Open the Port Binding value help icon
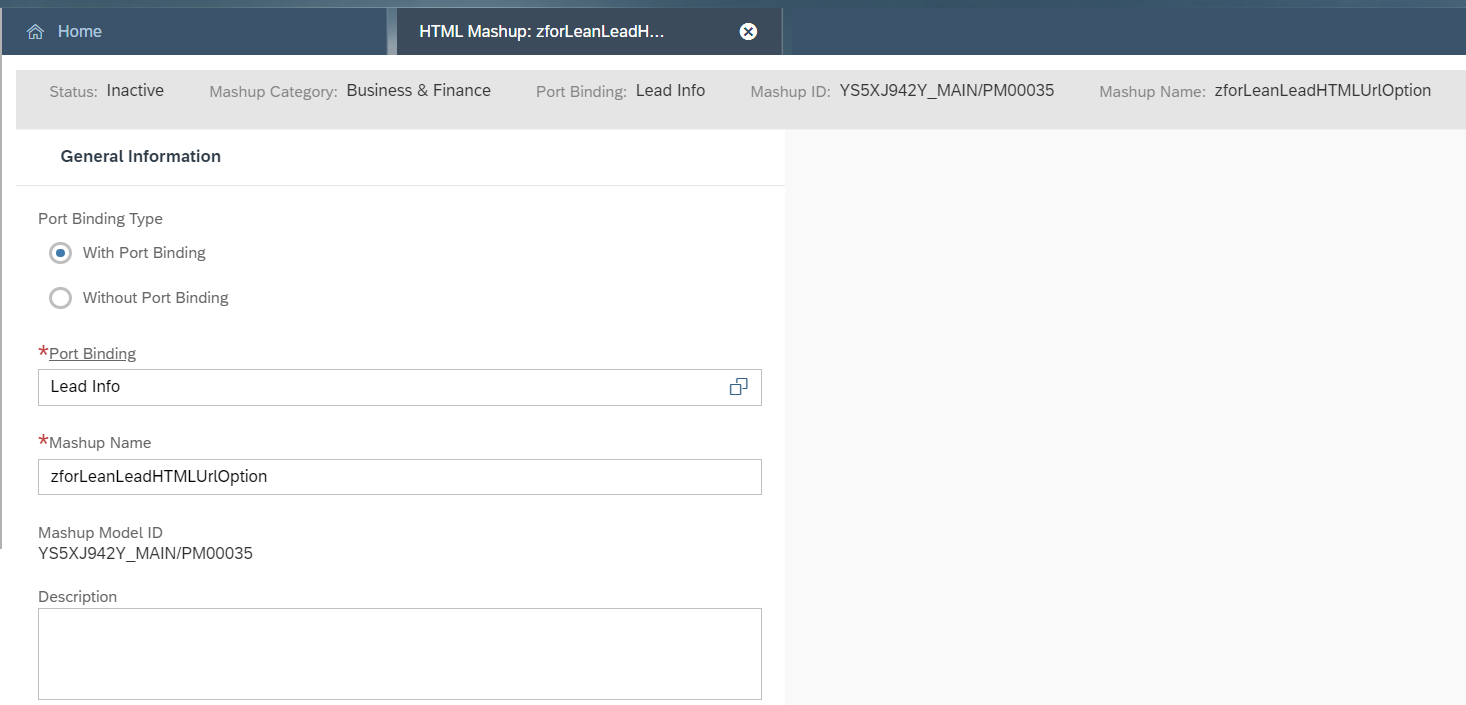The width and height of the screenshot is (1466, 705). pos(739,387)
